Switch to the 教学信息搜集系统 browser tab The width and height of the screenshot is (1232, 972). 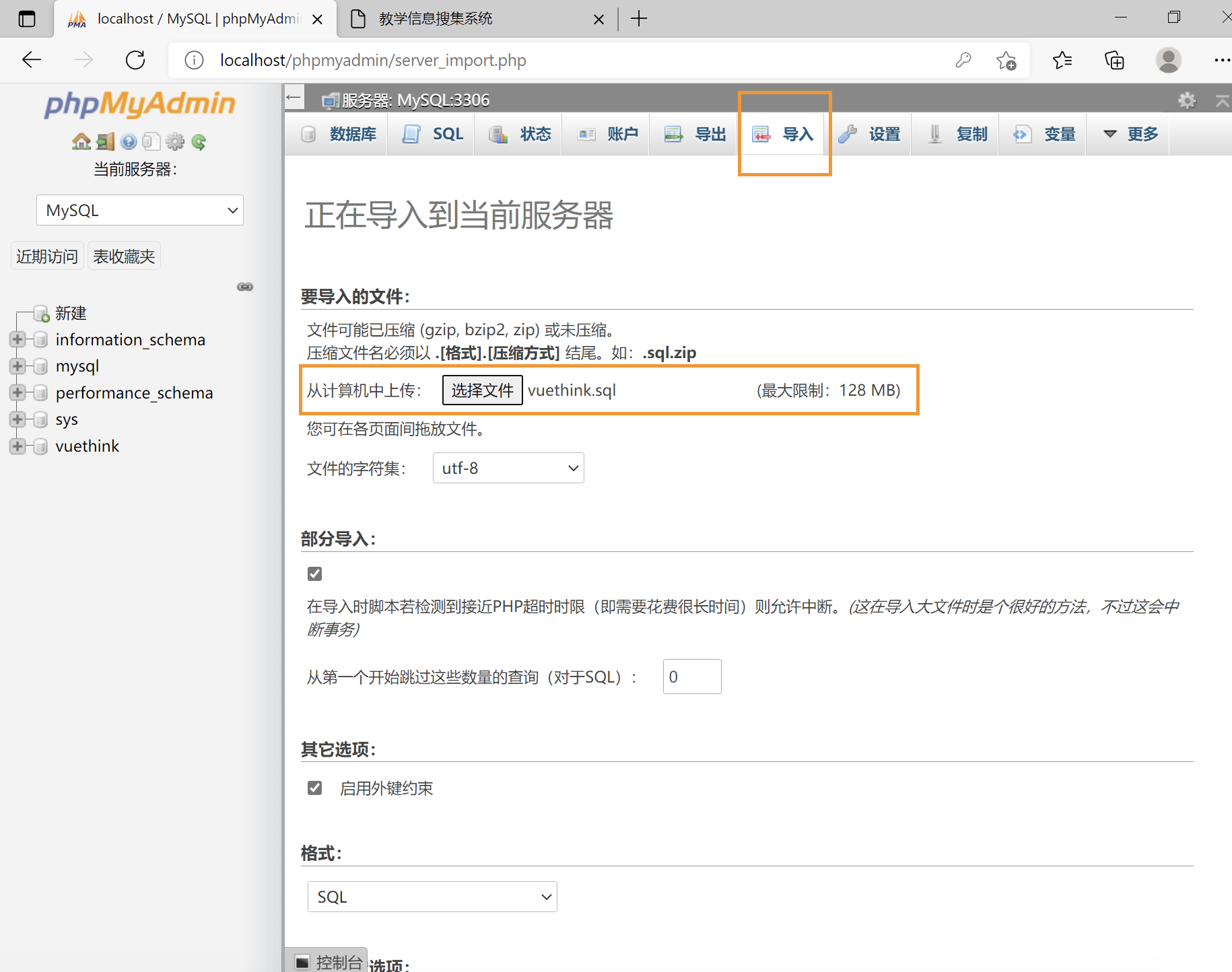click(x=477, y=19)
